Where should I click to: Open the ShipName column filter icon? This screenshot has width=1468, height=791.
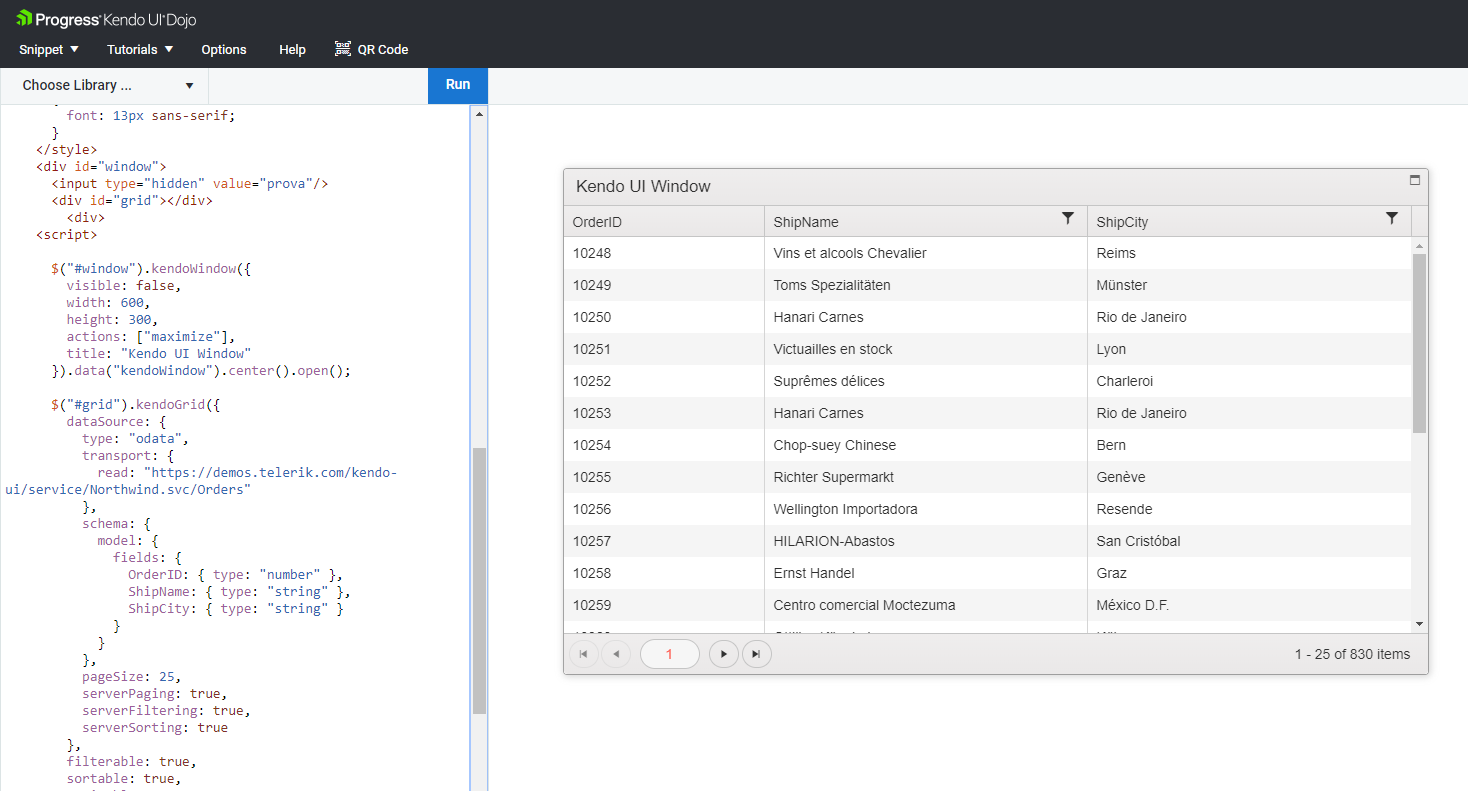point(1068,218)
